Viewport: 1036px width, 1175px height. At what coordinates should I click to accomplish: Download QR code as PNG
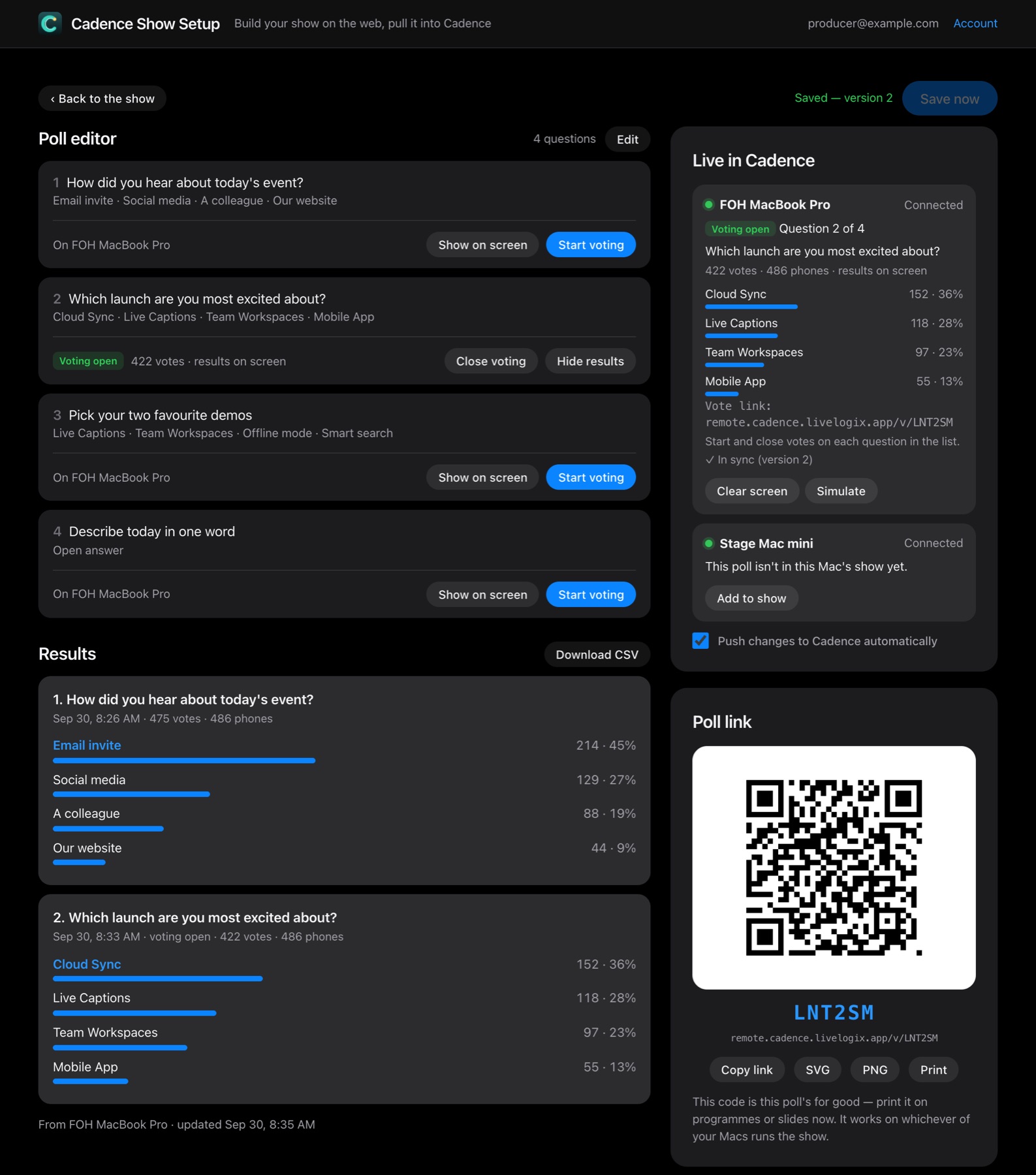tap(875, 1069)
